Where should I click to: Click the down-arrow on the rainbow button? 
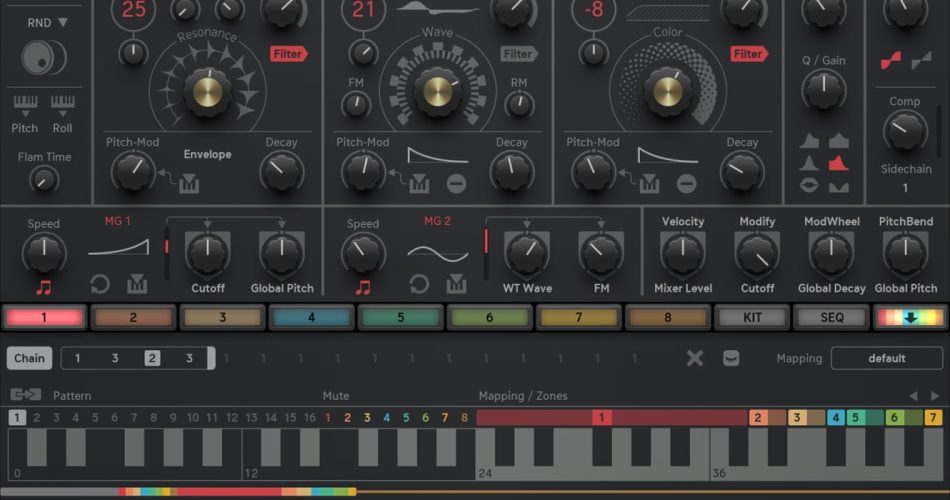pos(910,318)
